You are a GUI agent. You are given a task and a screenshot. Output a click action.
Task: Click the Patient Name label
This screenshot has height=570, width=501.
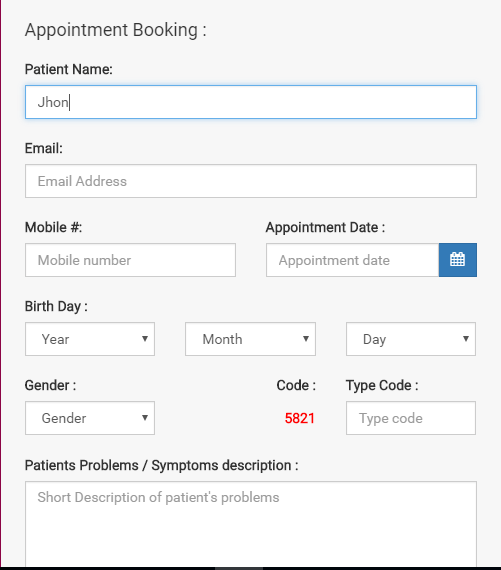click(69, 69)
